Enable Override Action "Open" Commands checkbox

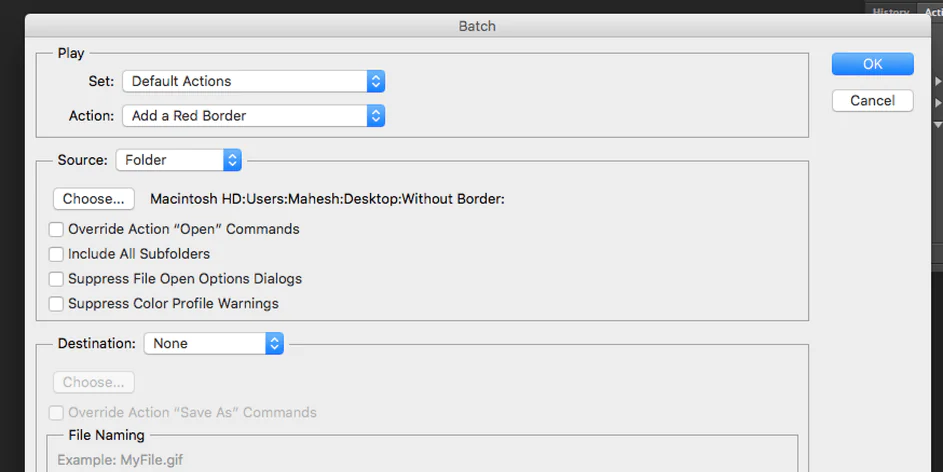pyautogui.click(x=57, y=229)
